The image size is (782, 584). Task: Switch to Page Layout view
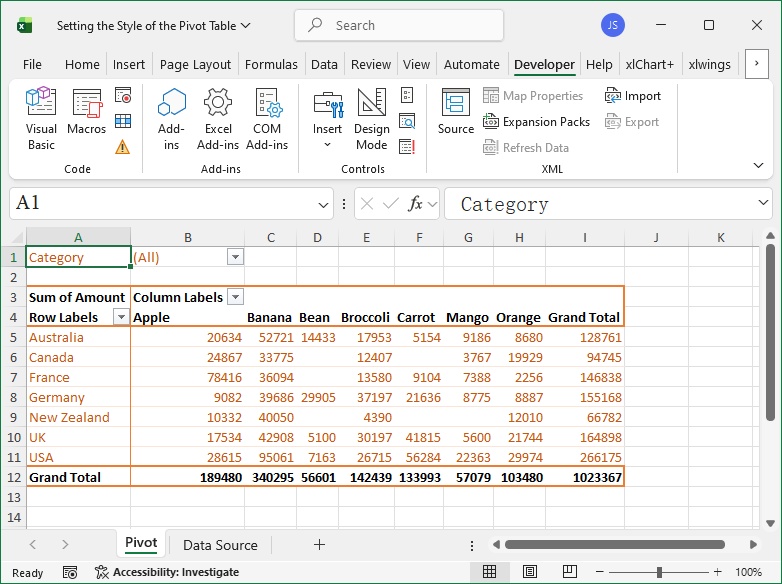(x=530, y=572)
